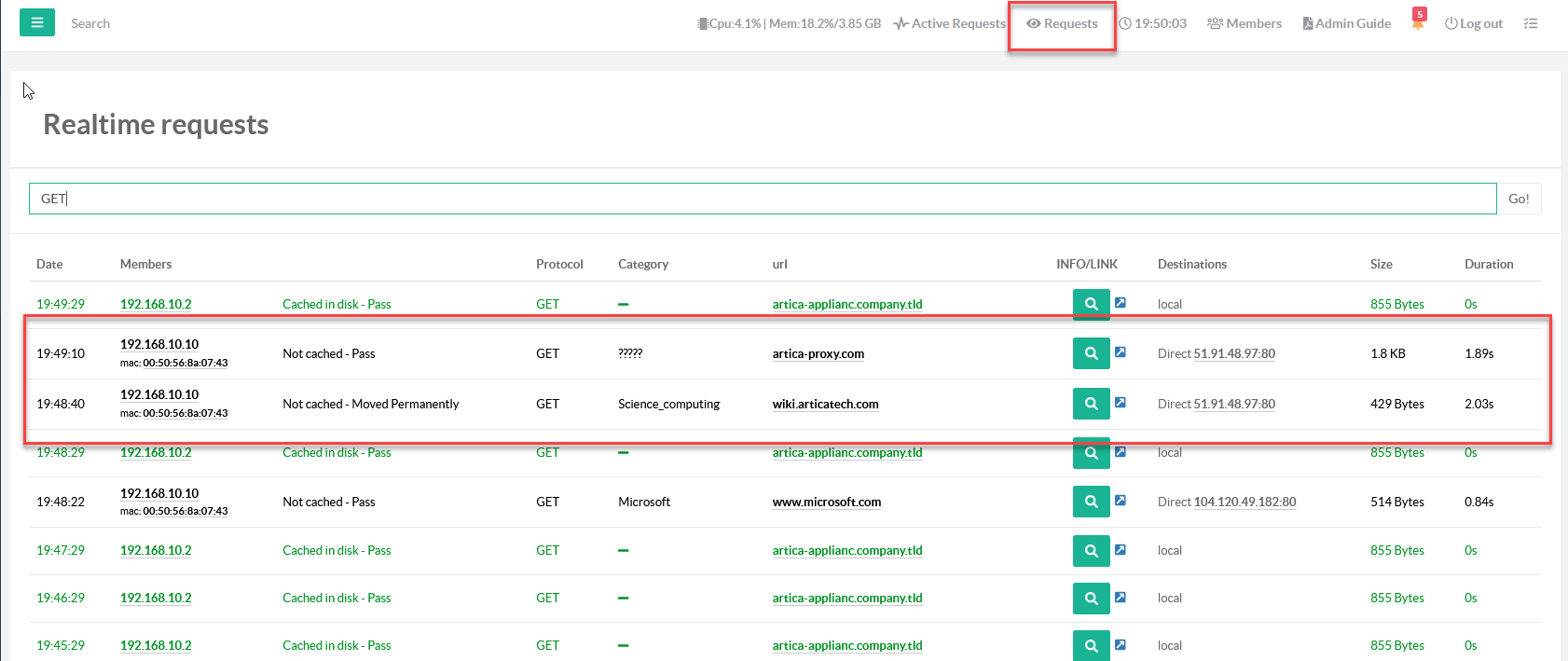Screen dimensions: 1568x661
Task: Click destination 104.120.49.182:80 link
Action: pos(1245,502)
